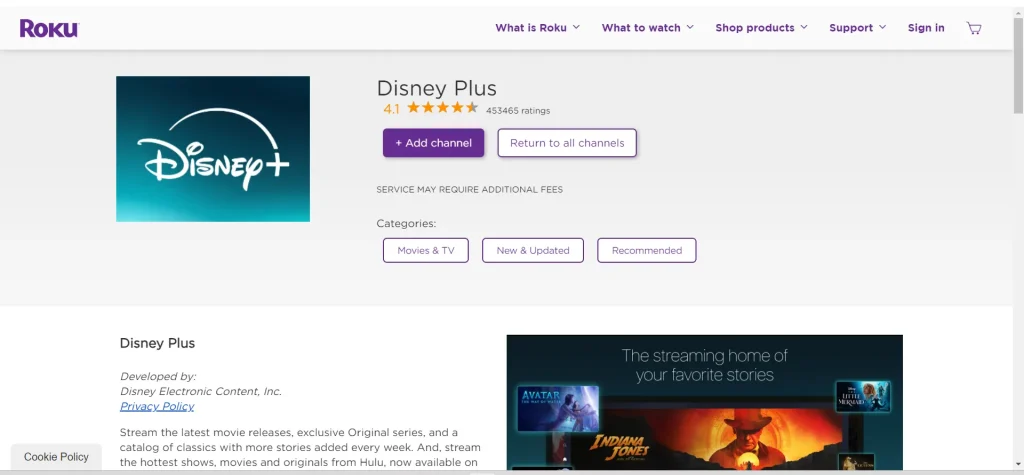
Task: Click SERVICE MAY REQUIRE ADDITIONAL FEES text
Action: click(470, 189)
